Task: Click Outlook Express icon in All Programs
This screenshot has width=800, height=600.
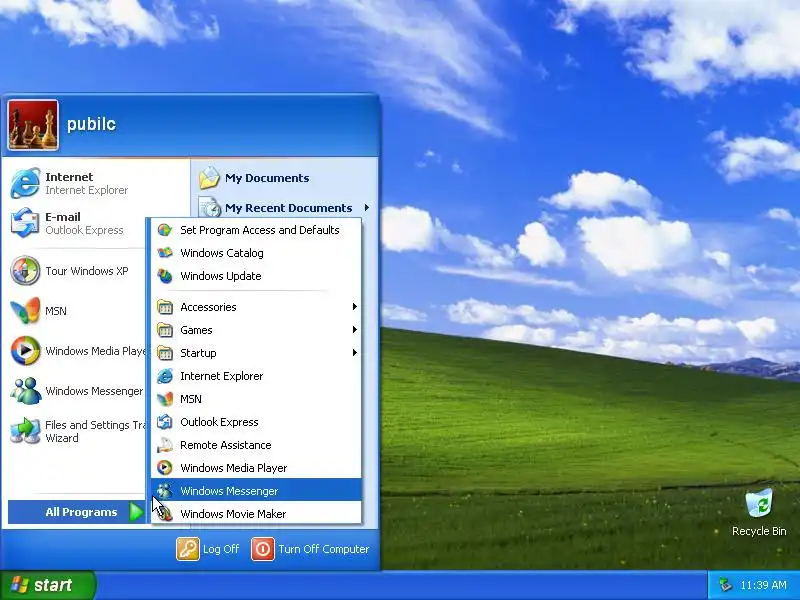Action: (x=165, y=422)
